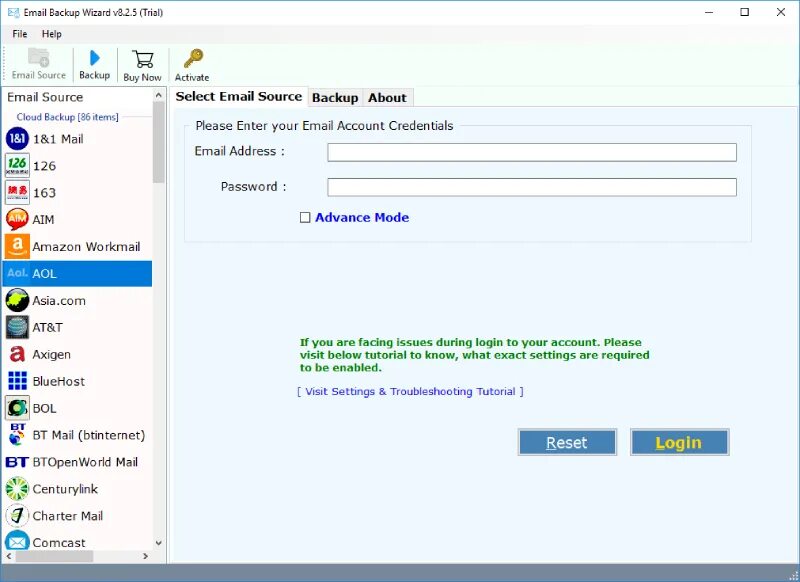Select the 'Axigen' list text

point(52,355)
